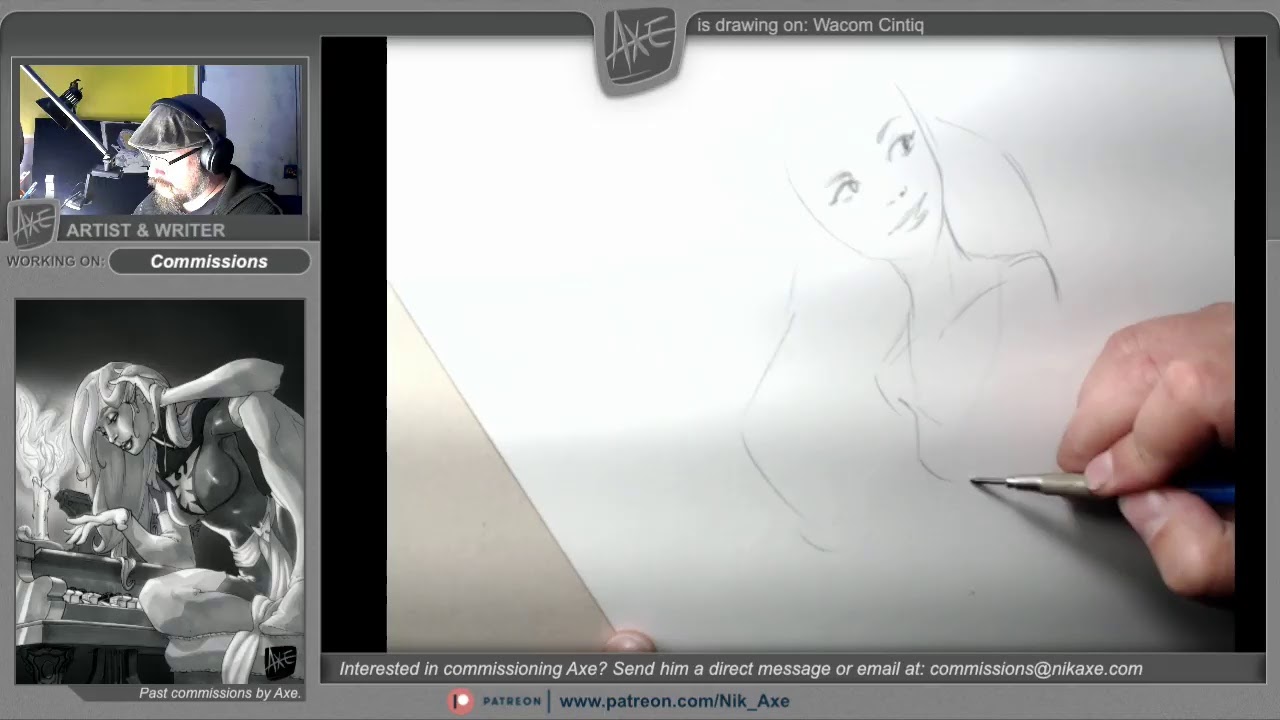1280x720 pixels.
Task: Select the Commissions field beside Working On
Action: [x=209, y=261]
